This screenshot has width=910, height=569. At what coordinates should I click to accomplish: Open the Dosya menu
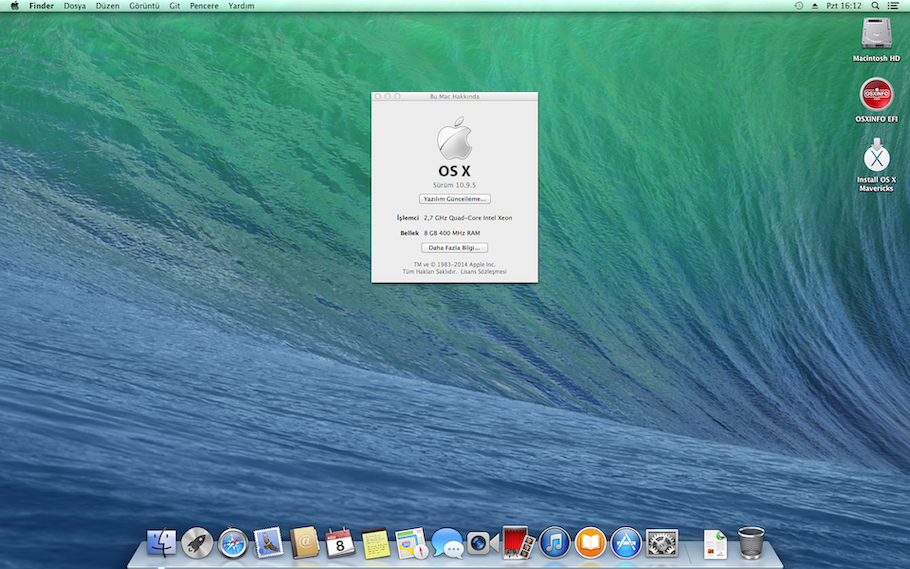[74, 6]
